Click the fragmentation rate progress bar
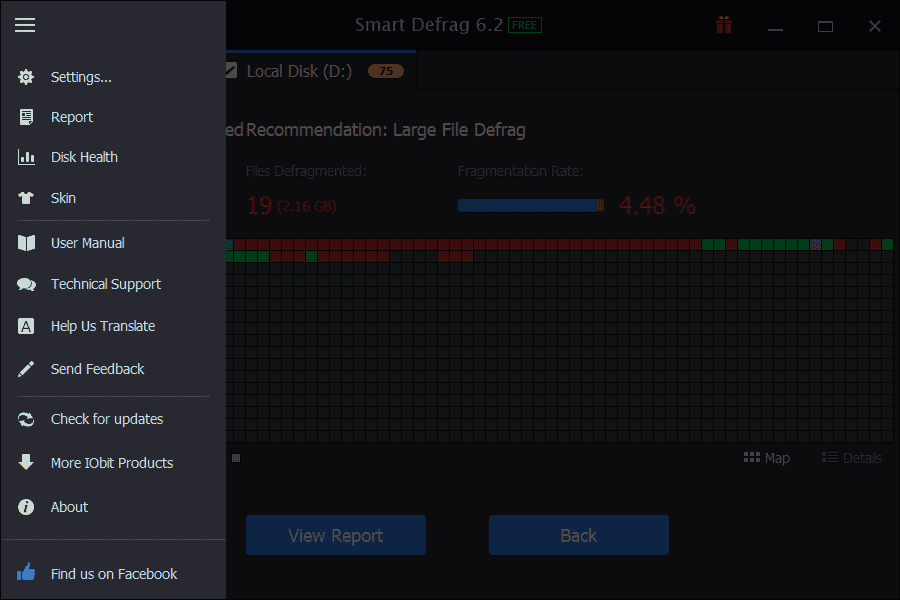Viewport: 900px width, 600px height. 531,206
